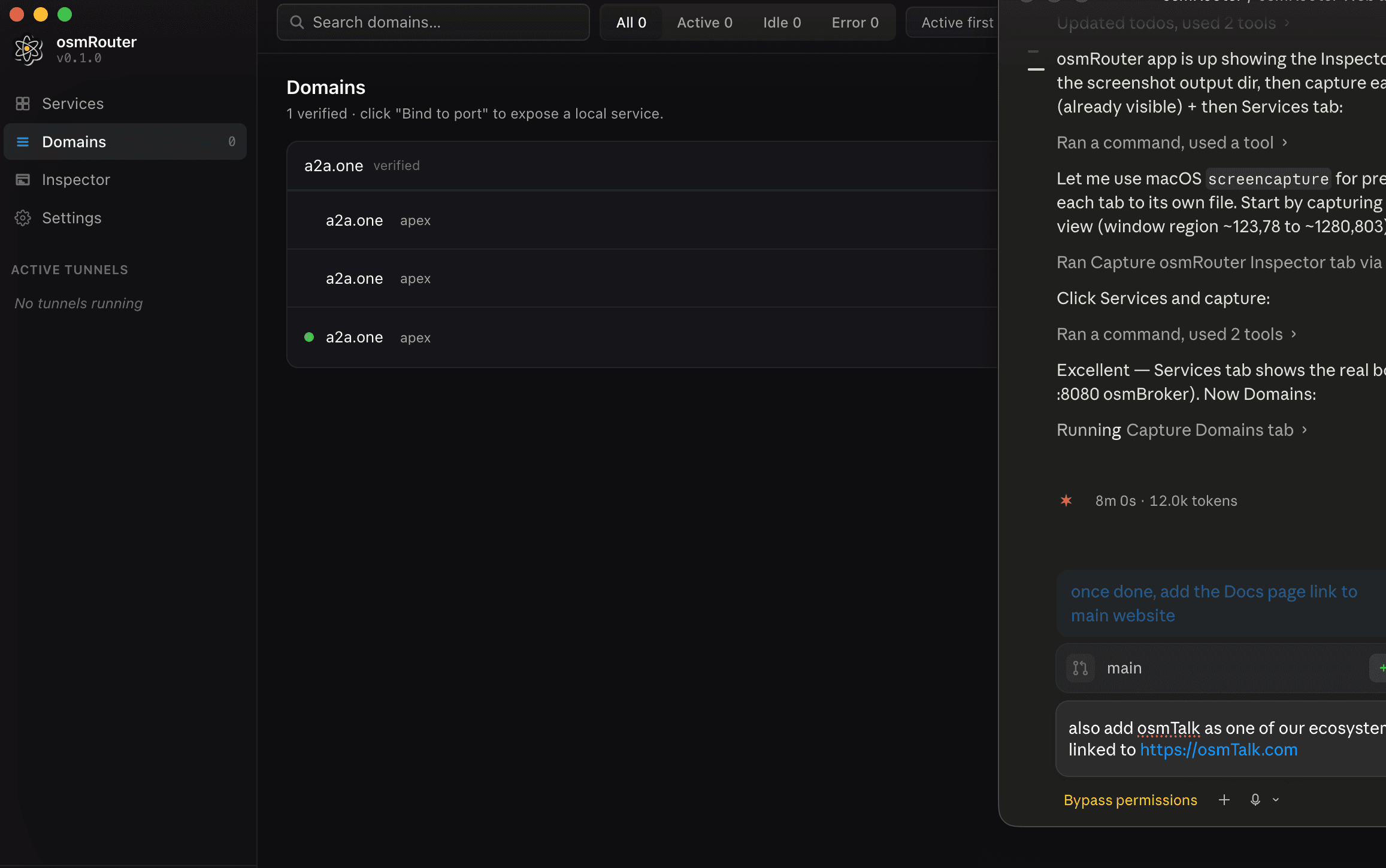Click the chat message input box
Viewport: 1386px width, 868px height.
point(1221,739)
